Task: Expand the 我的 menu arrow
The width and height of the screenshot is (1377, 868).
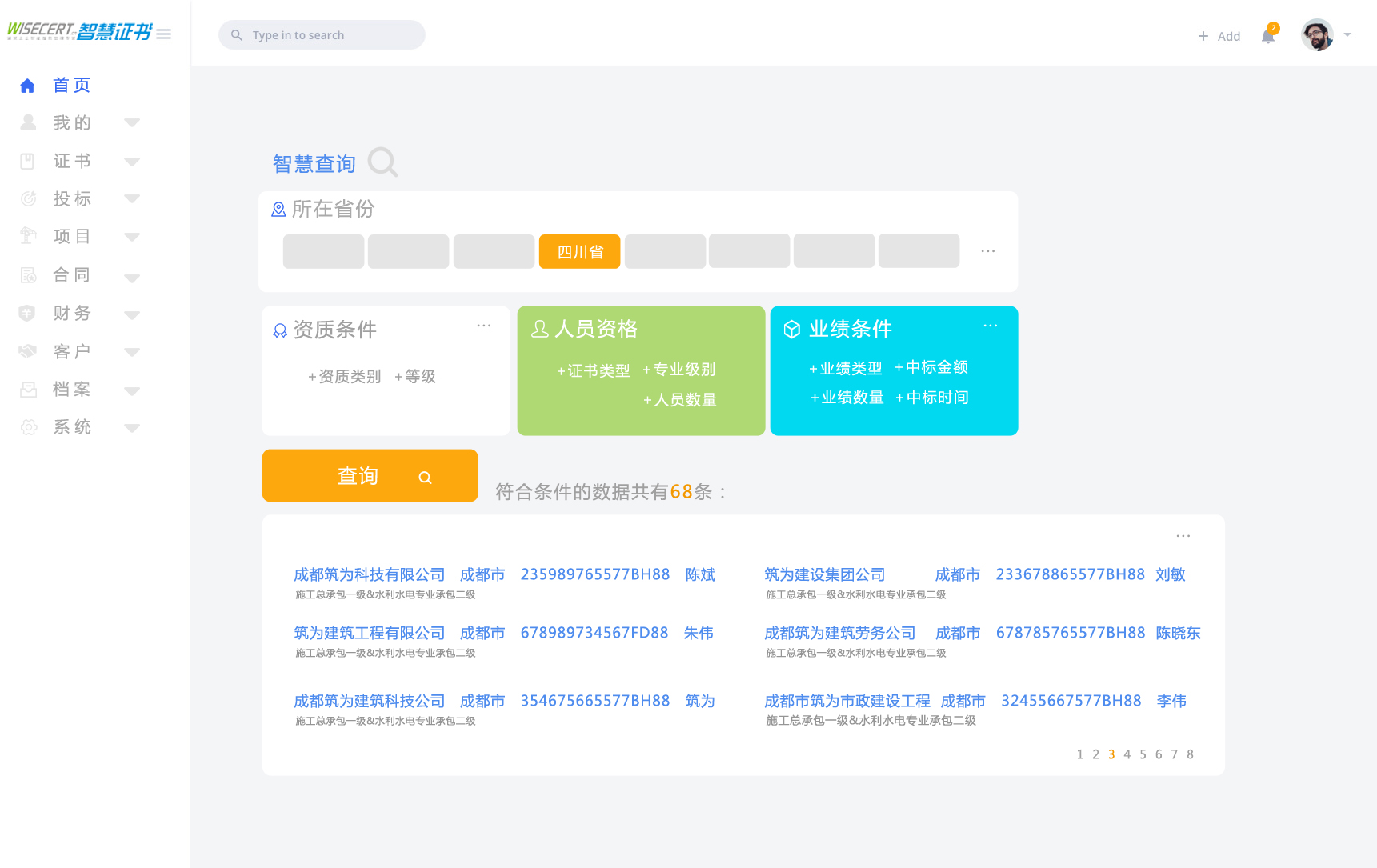Action: click(x=133, y=122)
